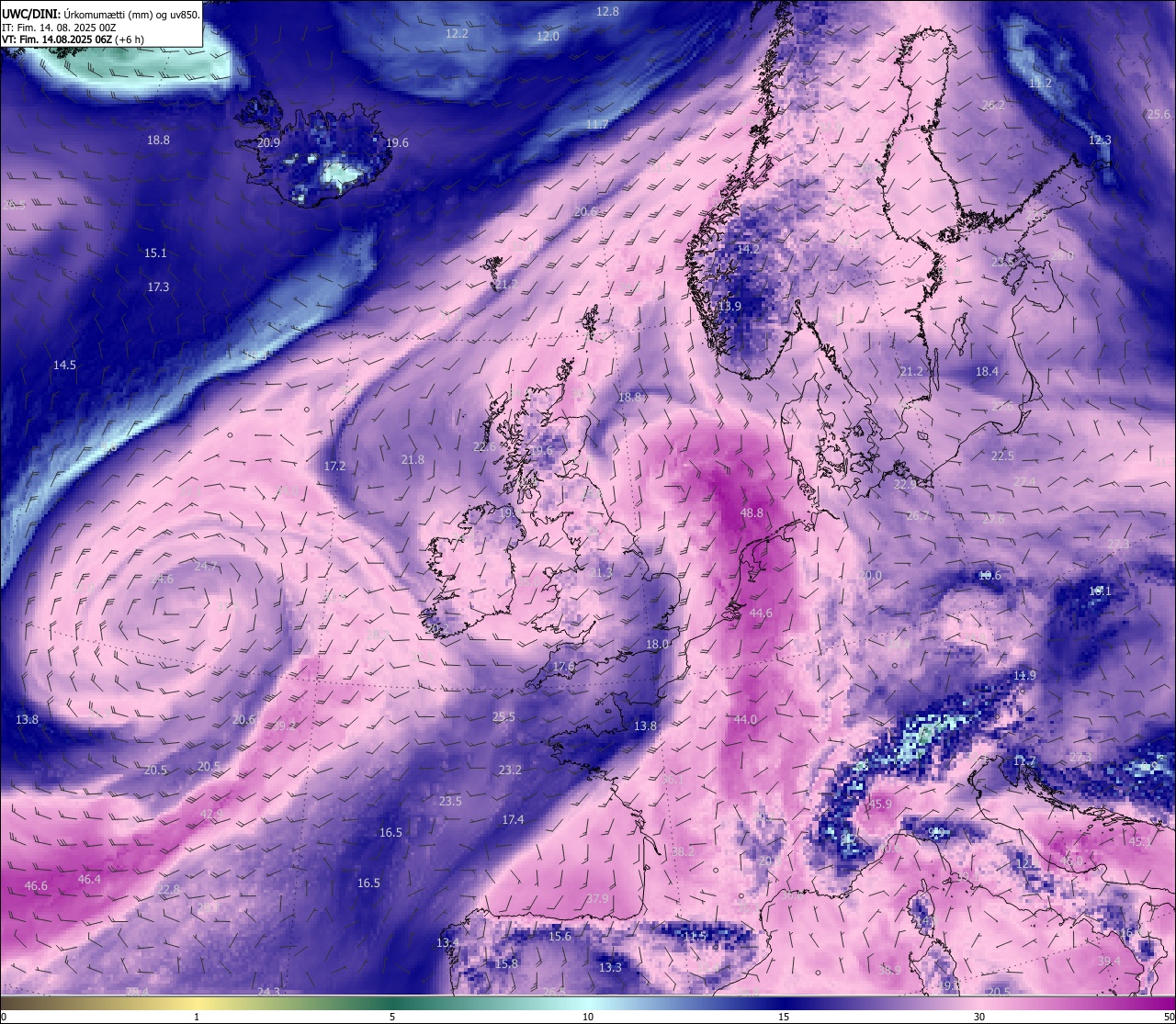Click the 30 tick on color scale
This screenshot has width=1176, height=1024.
(979, 1018)
